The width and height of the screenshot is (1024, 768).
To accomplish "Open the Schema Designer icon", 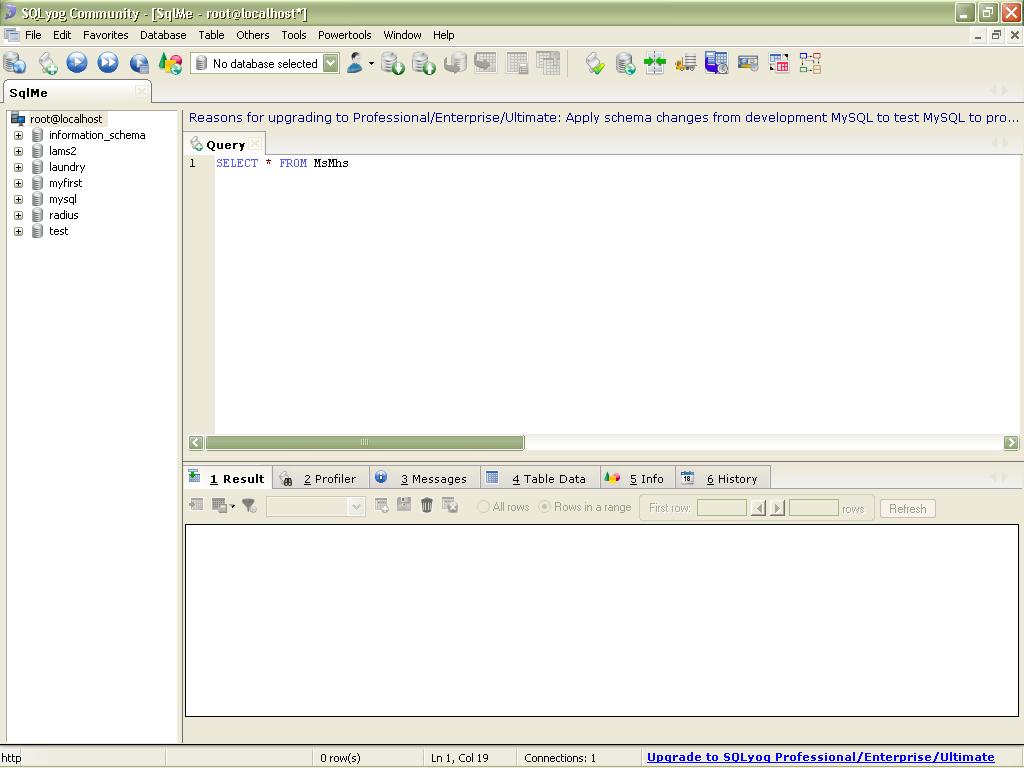I will click(x=810, y=63).
